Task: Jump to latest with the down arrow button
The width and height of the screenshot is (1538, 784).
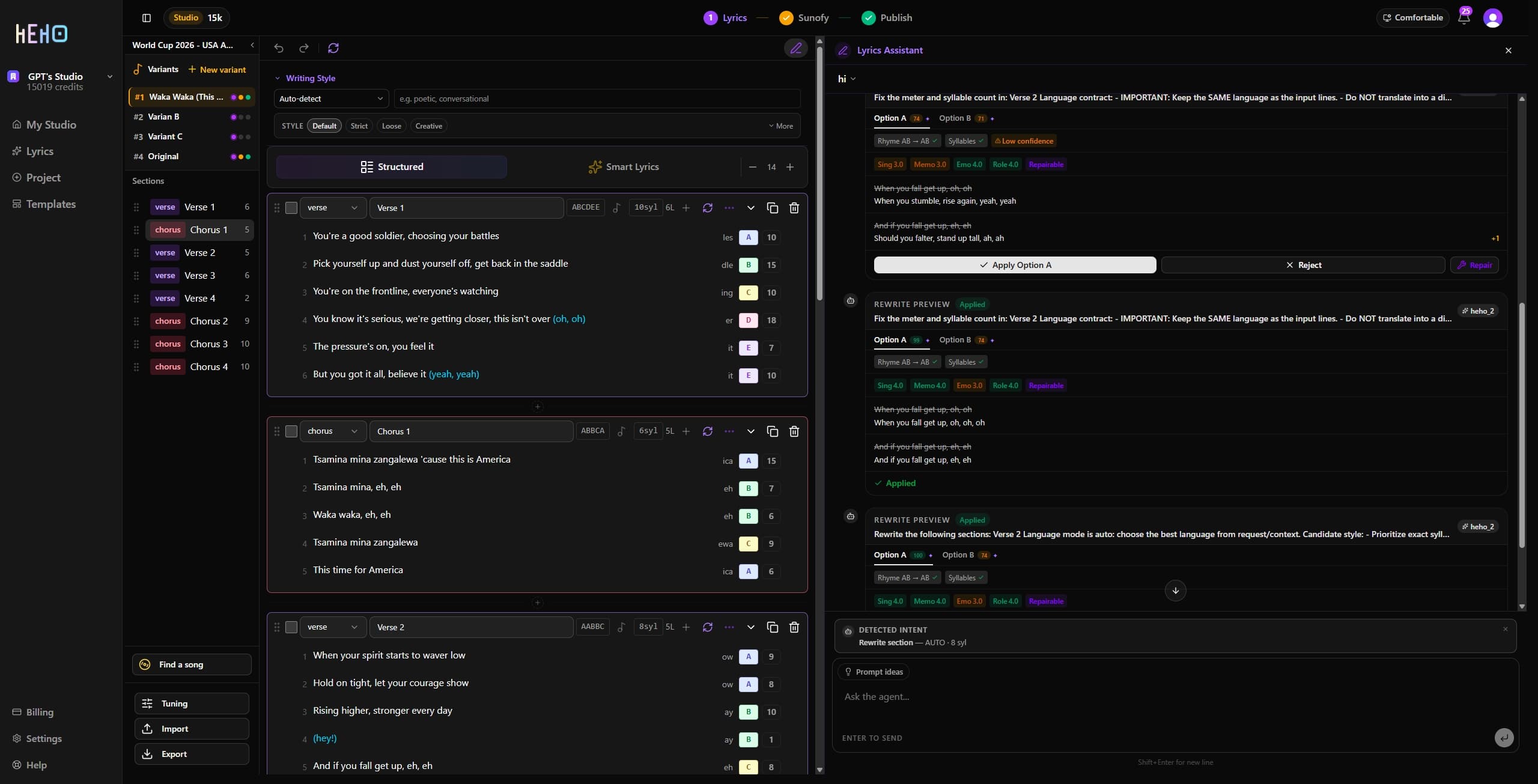Action: click(x=1176, y=591)
